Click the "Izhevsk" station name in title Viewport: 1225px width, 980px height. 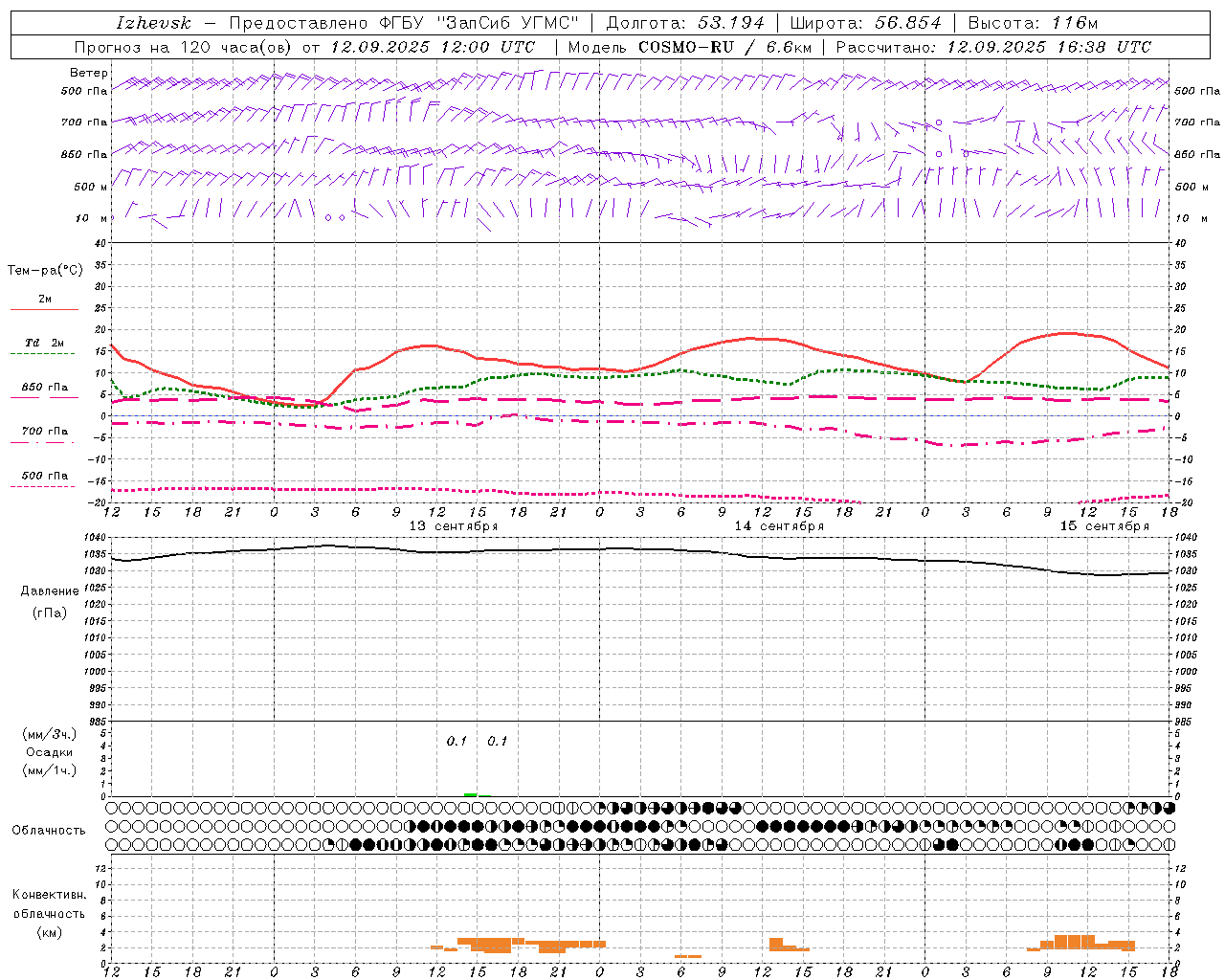pyautogui.click(x=153, y=23)
